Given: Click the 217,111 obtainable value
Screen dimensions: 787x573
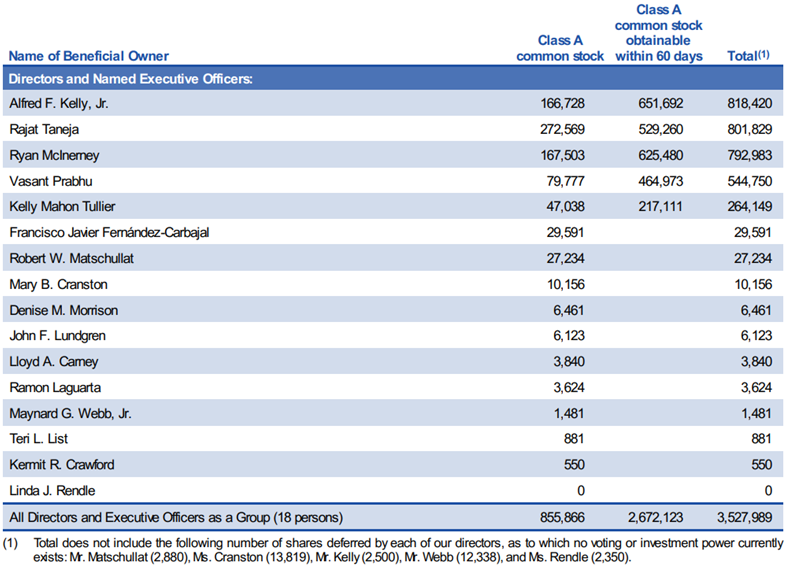Looking at the screenshot, I should (661, 207).
